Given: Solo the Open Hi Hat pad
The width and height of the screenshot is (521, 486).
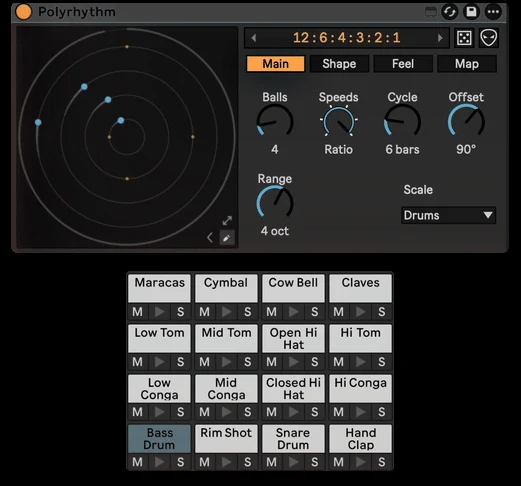Looking at the screenshot, I should 314,362.
